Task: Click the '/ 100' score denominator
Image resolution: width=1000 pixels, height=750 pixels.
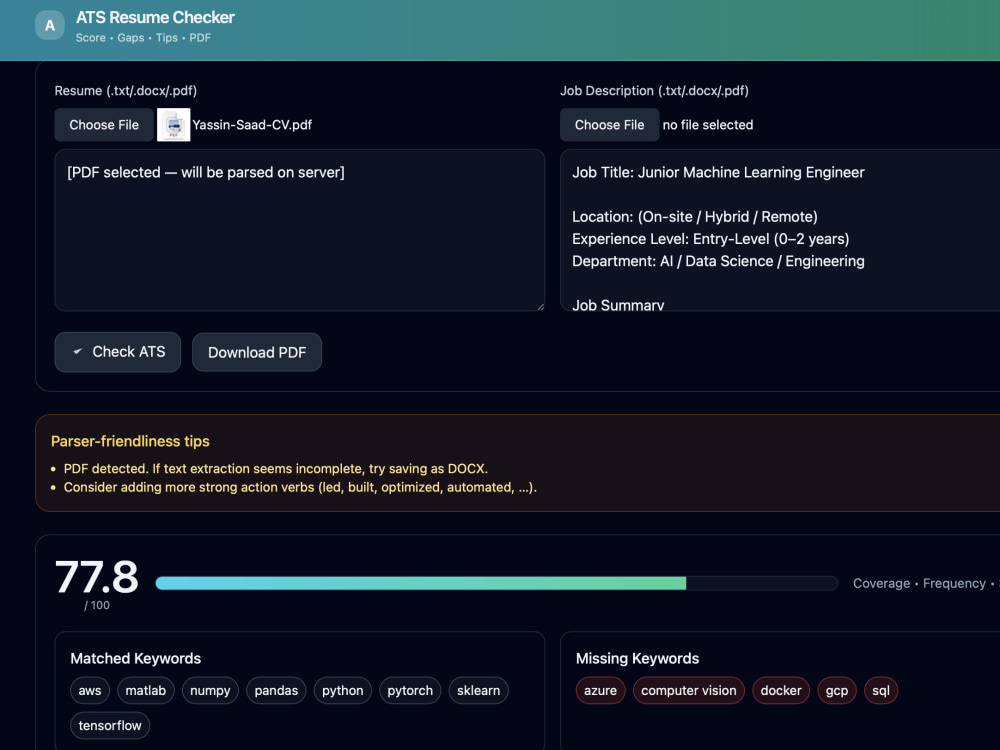Action: [x=97, y=605]
